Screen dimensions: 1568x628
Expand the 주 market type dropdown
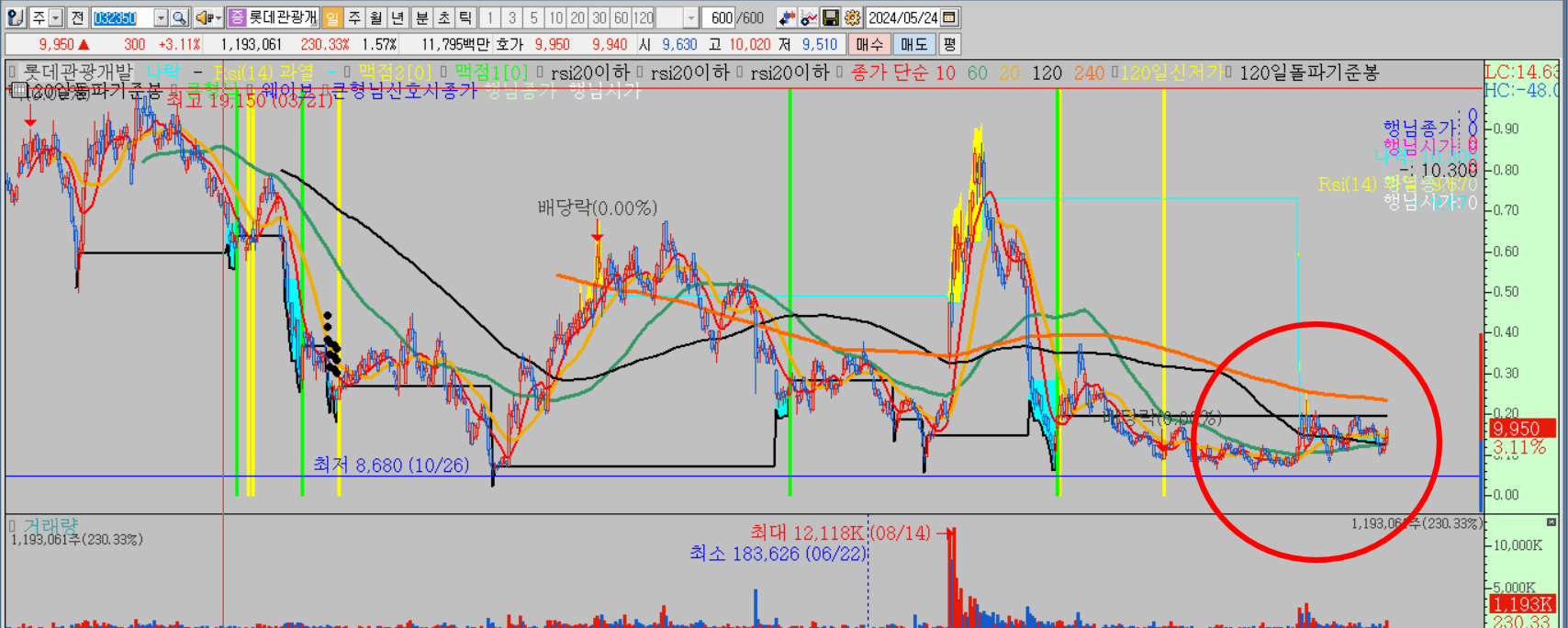coord(56,17)
